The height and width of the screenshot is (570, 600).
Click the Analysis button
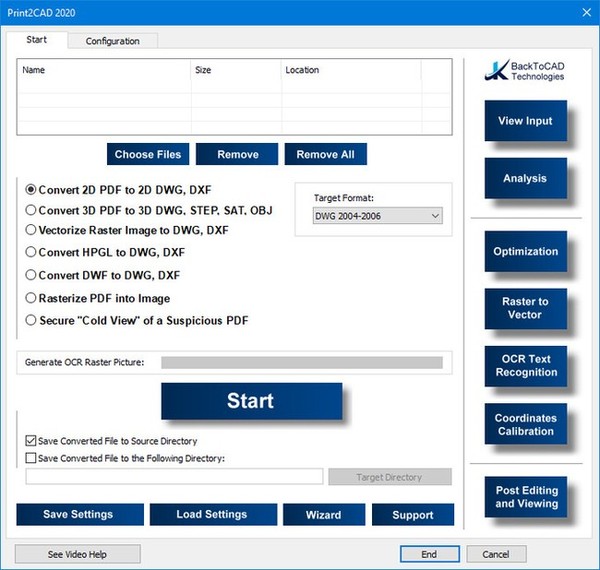tap(525, 178)
